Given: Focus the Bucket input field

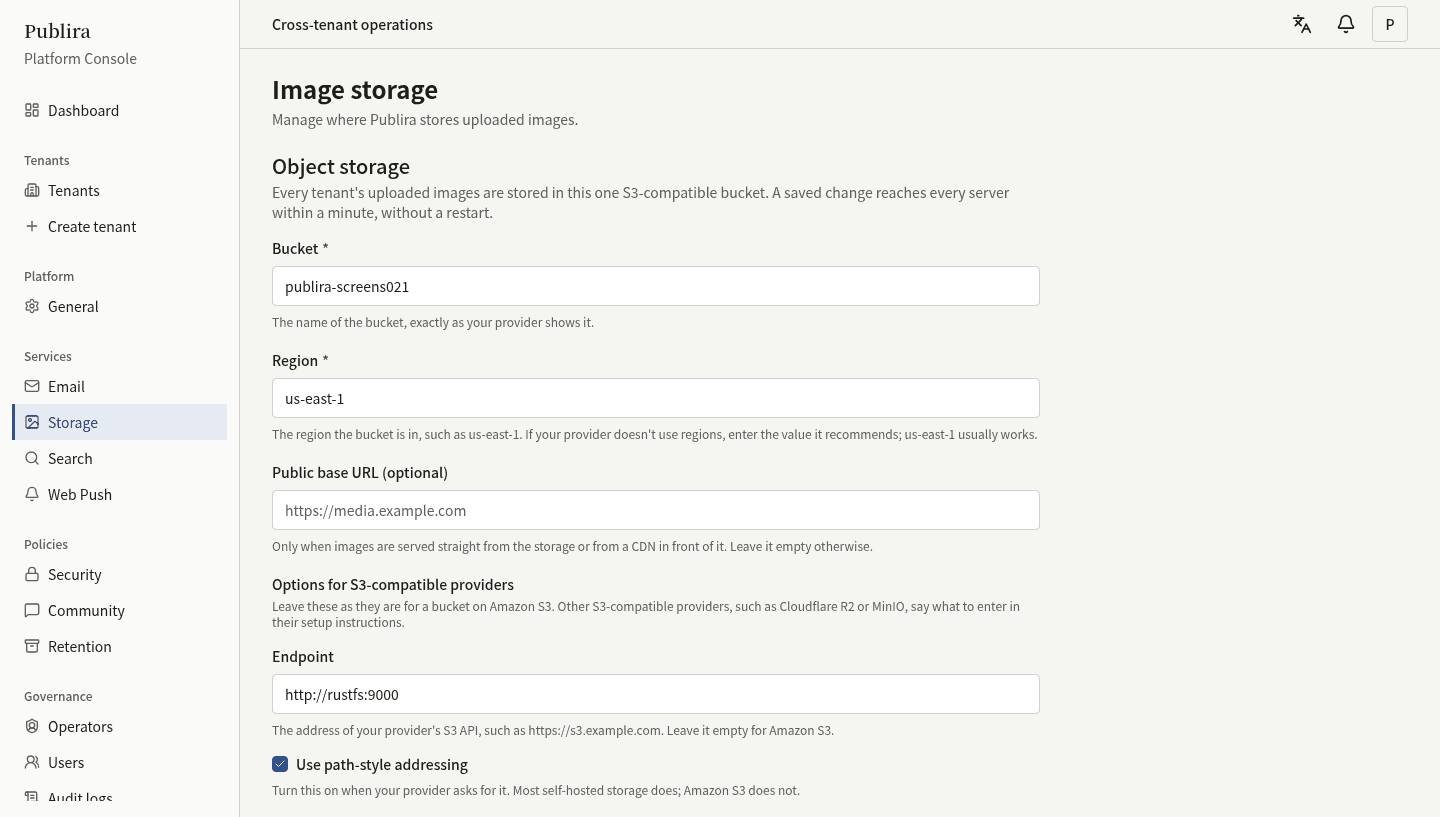Looking at the screenshot, I should [x=656, y=286].
